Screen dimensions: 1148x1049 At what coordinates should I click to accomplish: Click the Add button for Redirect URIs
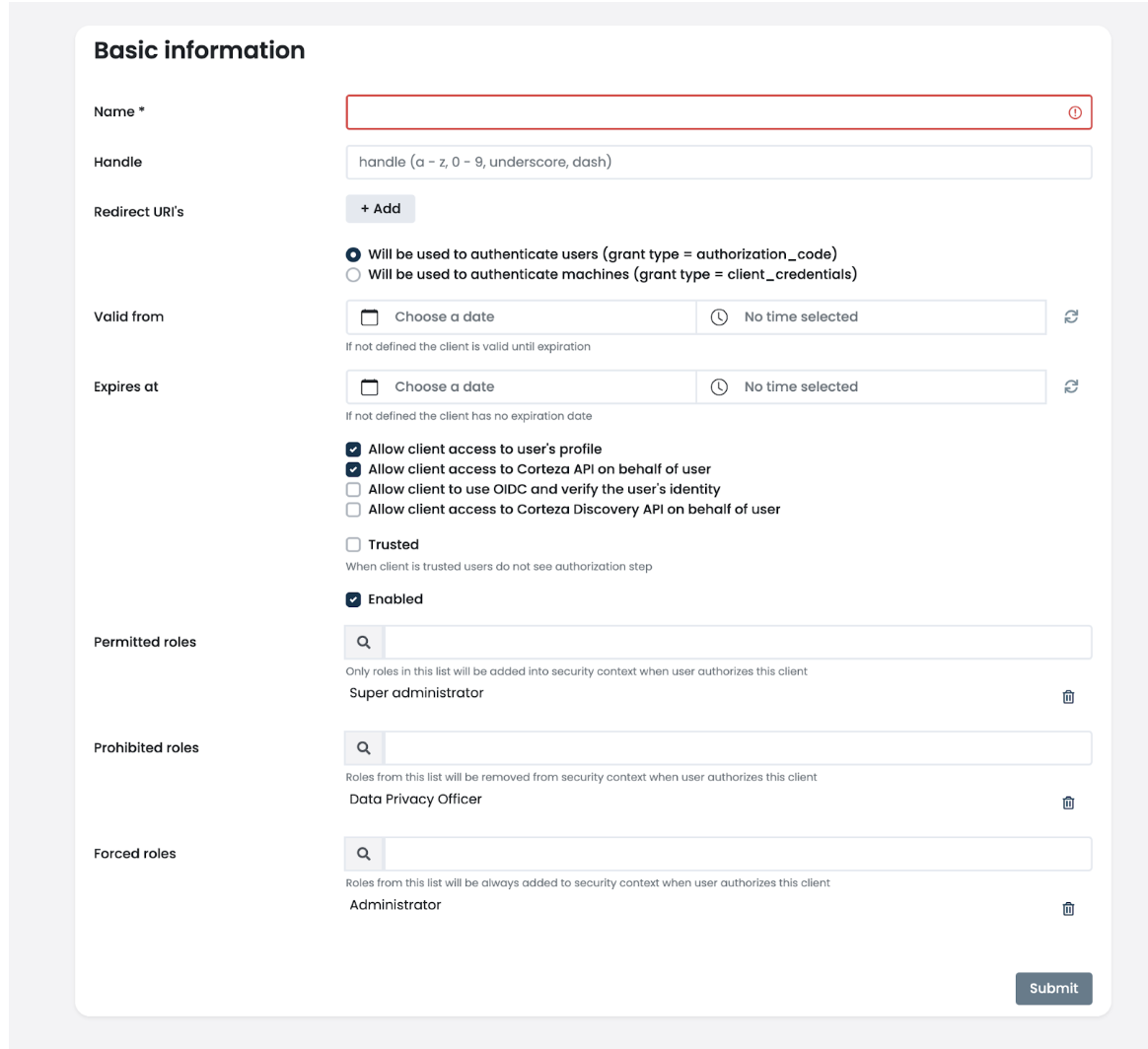pos(379,208)
